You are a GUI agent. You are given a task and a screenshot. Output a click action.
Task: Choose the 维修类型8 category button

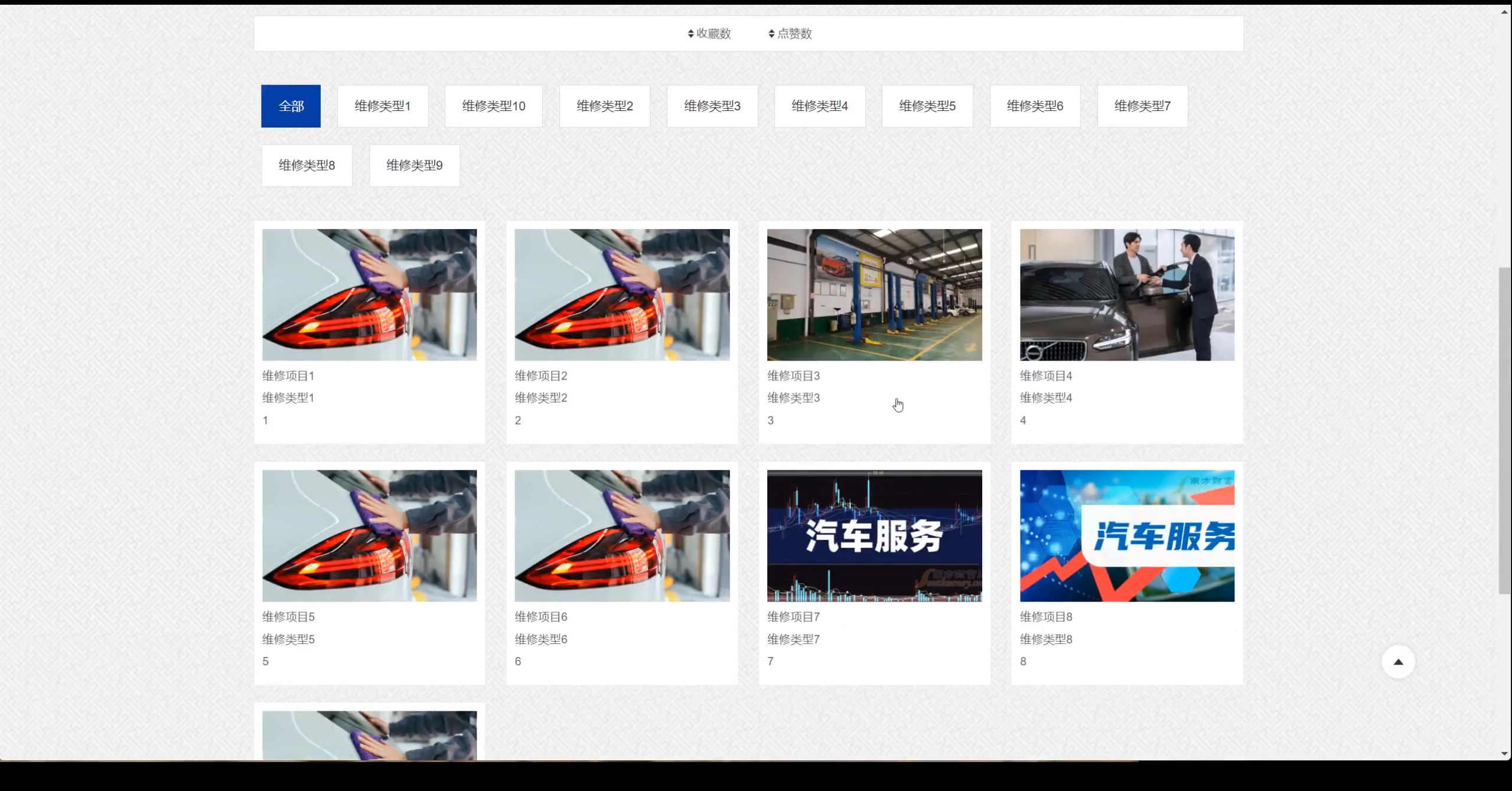307,165
